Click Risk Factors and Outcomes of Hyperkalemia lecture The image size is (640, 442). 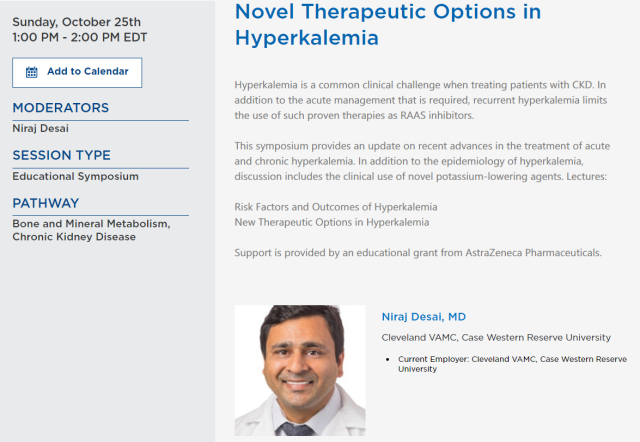pyautogui.click(x=336, y=207)
